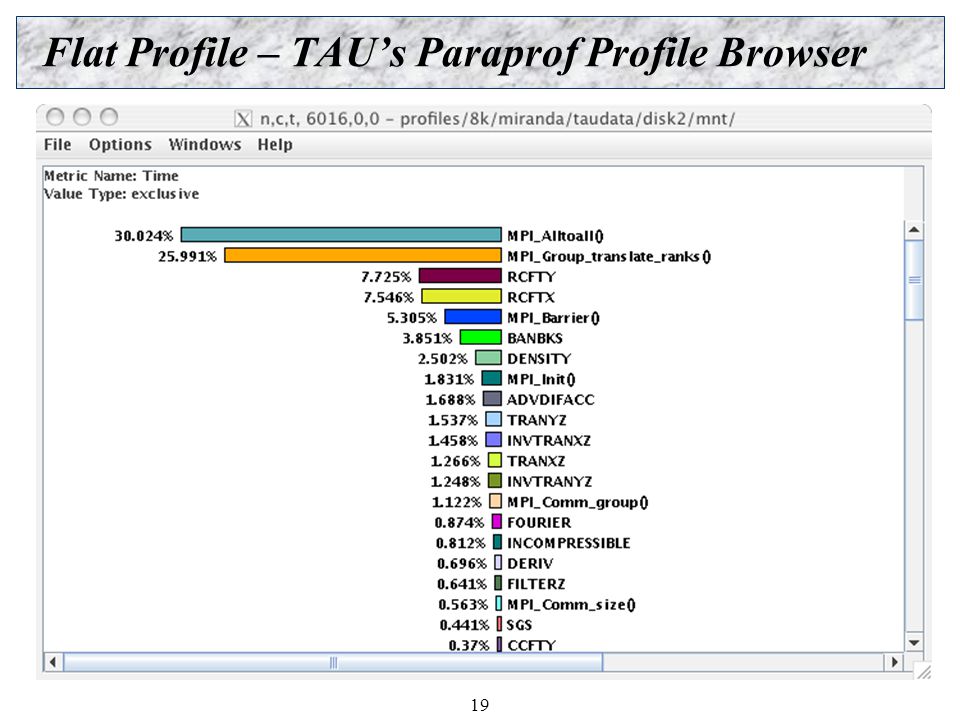Click the orange MPI_Group_translate_ranks() bar
This screenshot has height=720, width=960.
363,255
